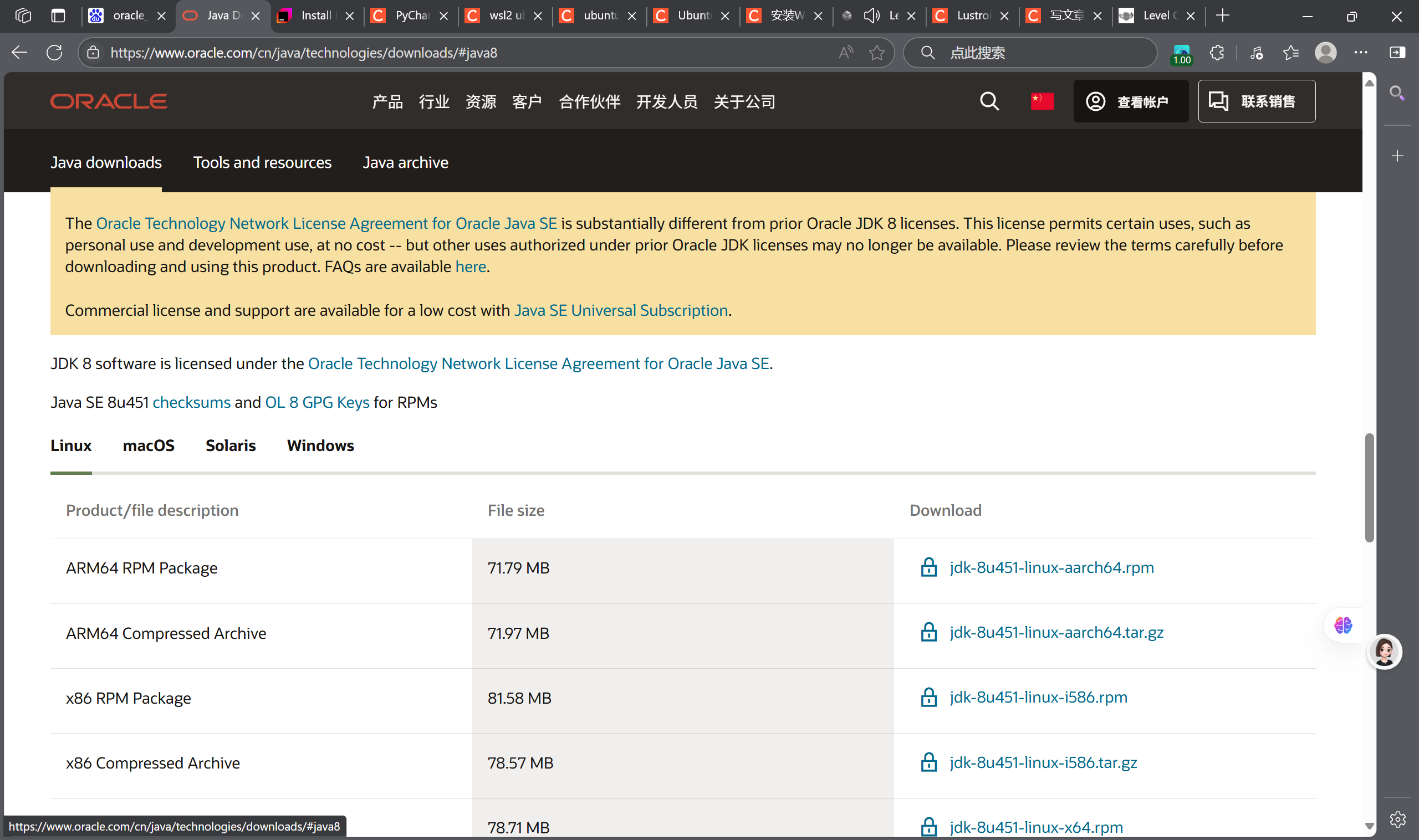Open the tab actions menu button
Screen dimensions: 1419x840
point(58,16)
